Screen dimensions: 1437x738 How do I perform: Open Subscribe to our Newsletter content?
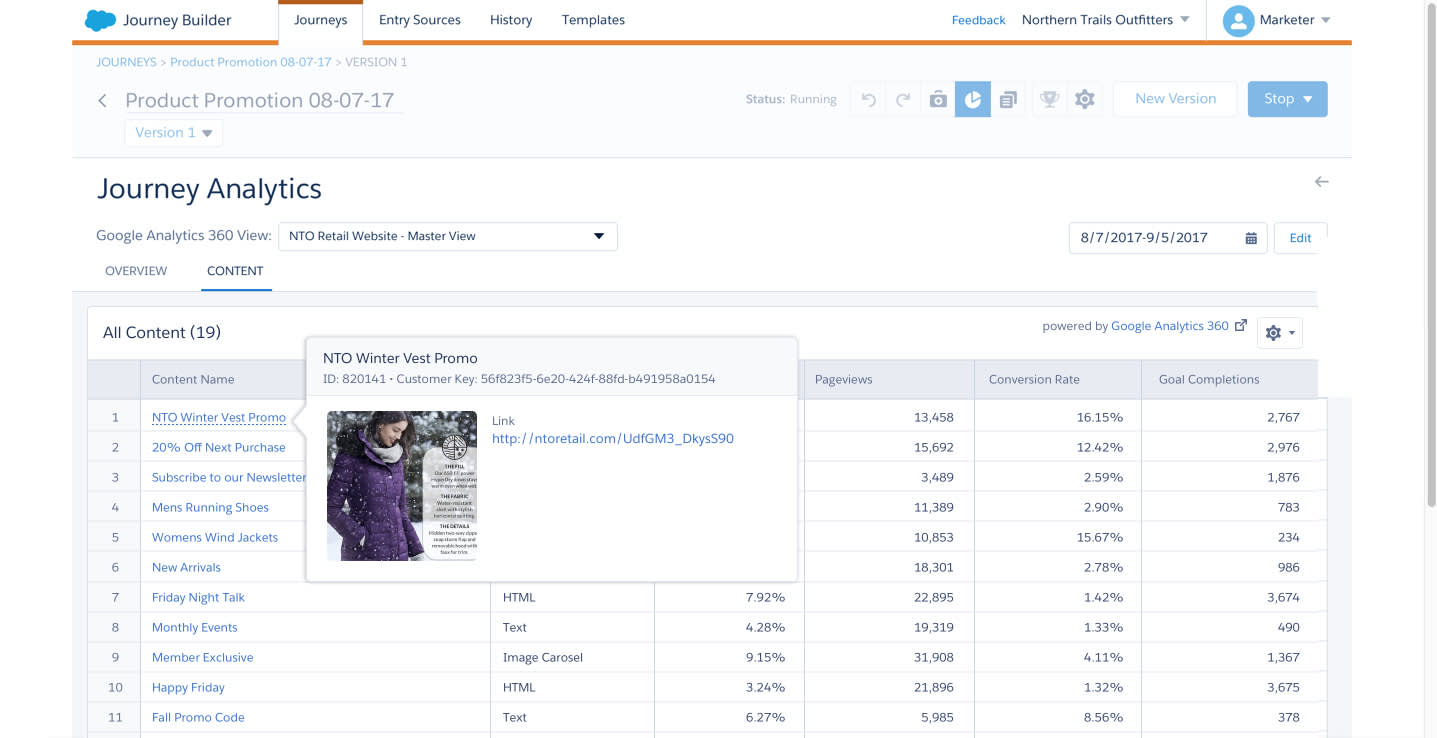[x=229, y=477]
